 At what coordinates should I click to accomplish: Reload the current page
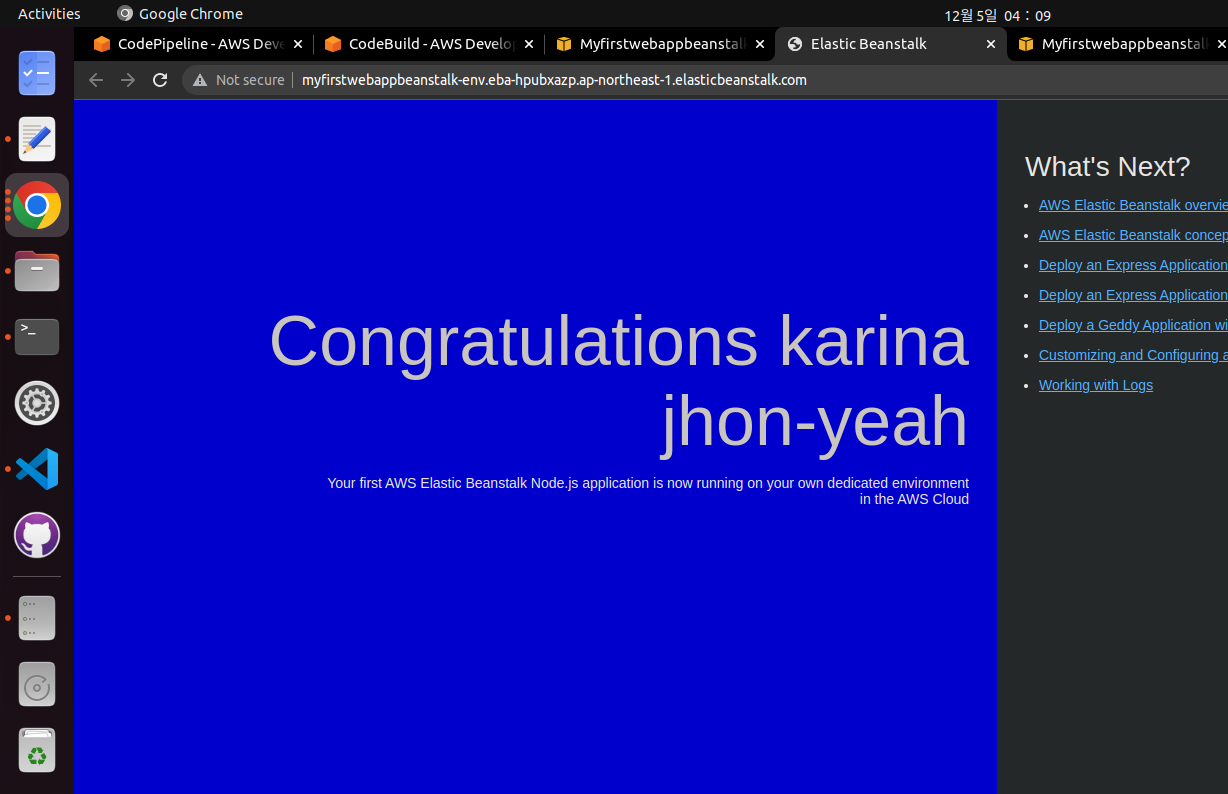coord(160,80)
